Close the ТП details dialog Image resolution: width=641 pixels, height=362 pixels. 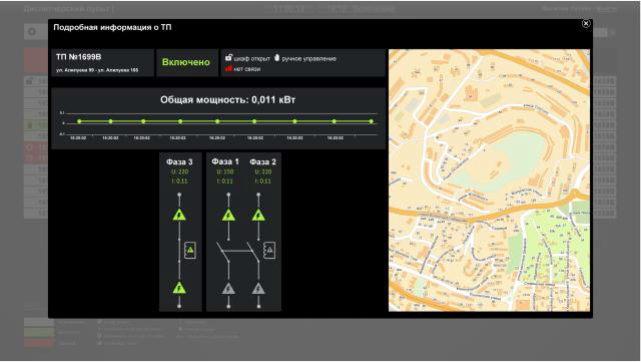click(x=585, y=24)
